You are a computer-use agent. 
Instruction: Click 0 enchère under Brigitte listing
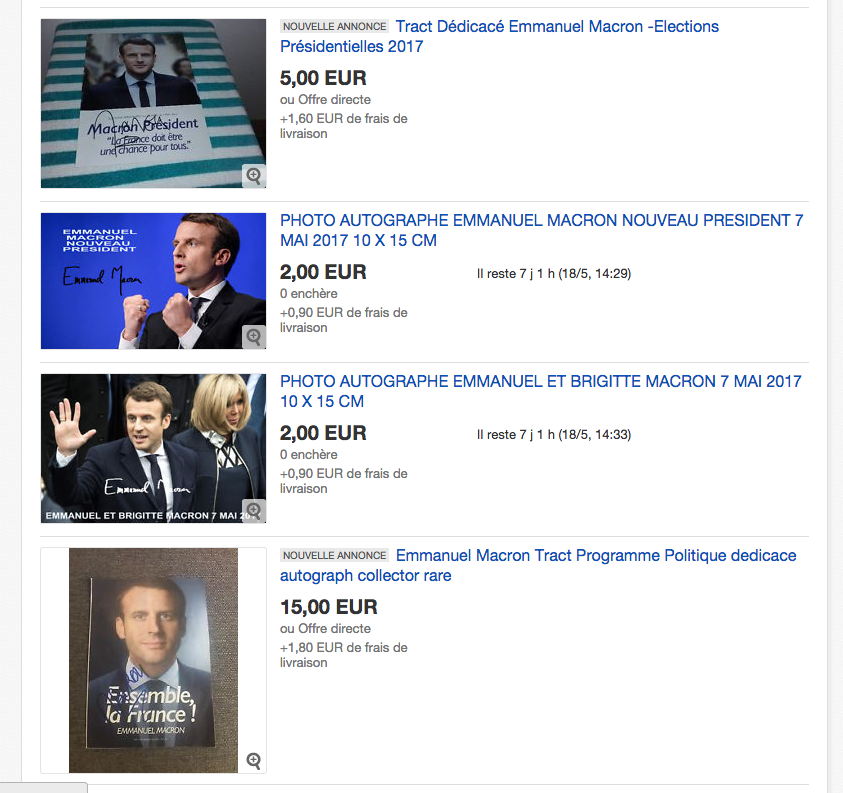point(309,454)
